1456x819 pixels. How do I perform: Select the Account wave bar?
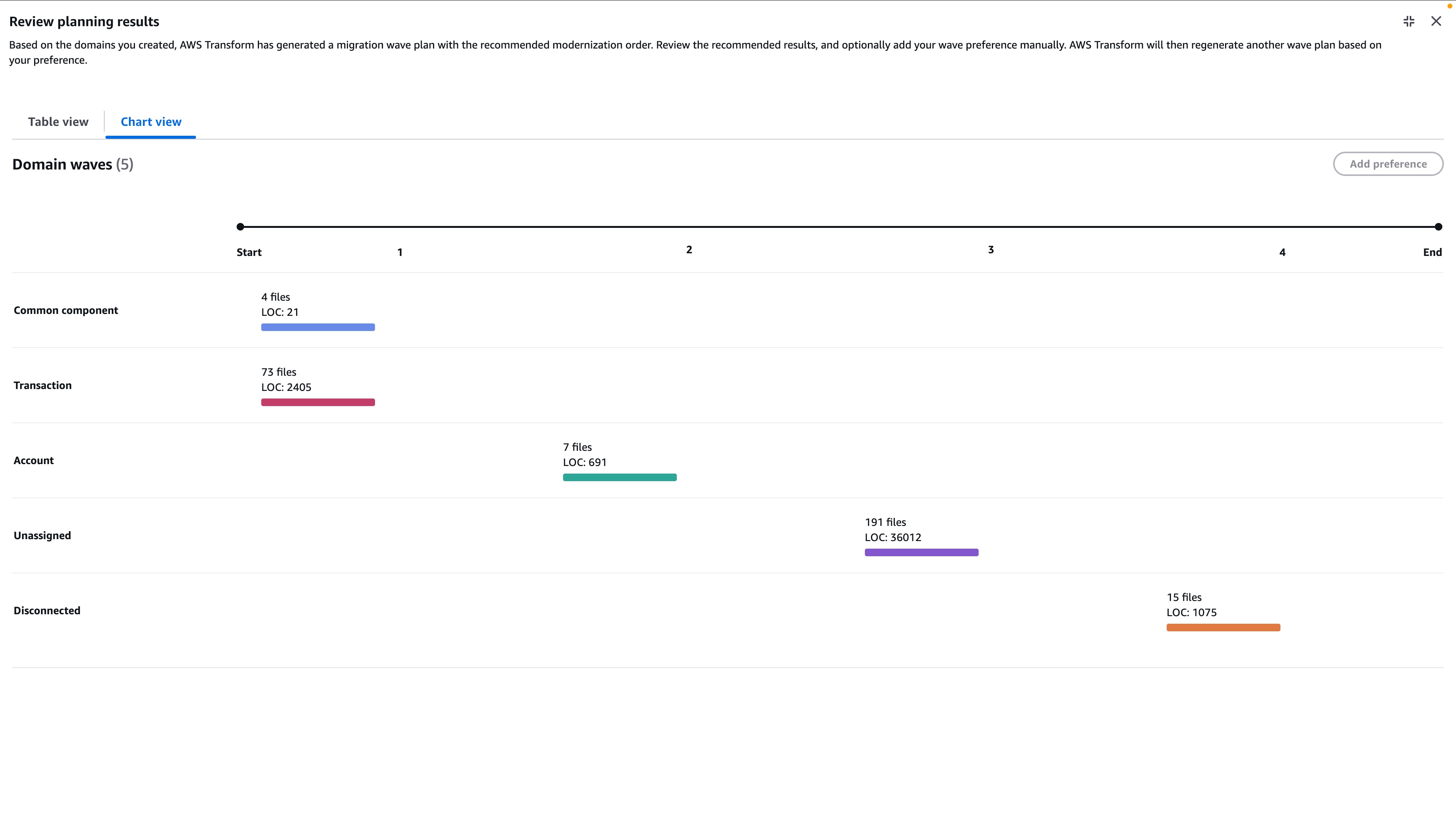[x=620, y=477]
